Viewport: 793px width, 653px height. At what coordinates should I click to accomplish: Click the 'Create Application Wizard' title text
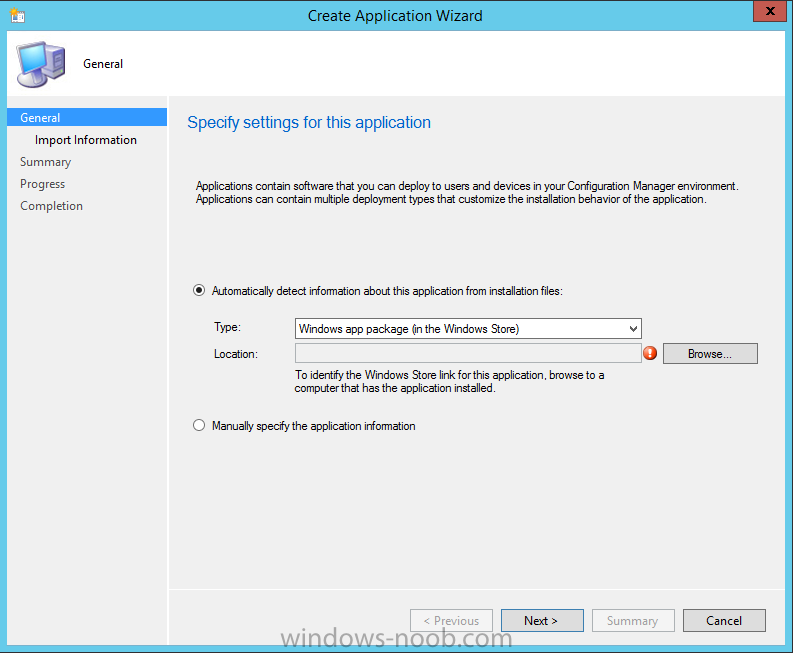point(395,16)
